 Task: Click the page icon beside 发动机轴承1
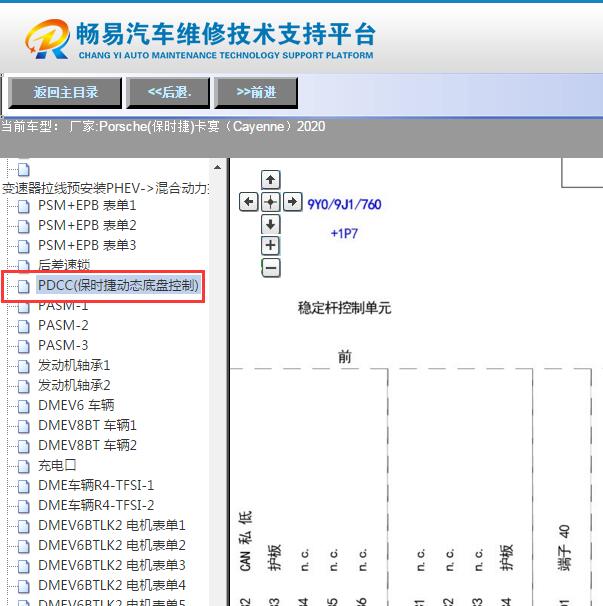[x=24, y=366]
